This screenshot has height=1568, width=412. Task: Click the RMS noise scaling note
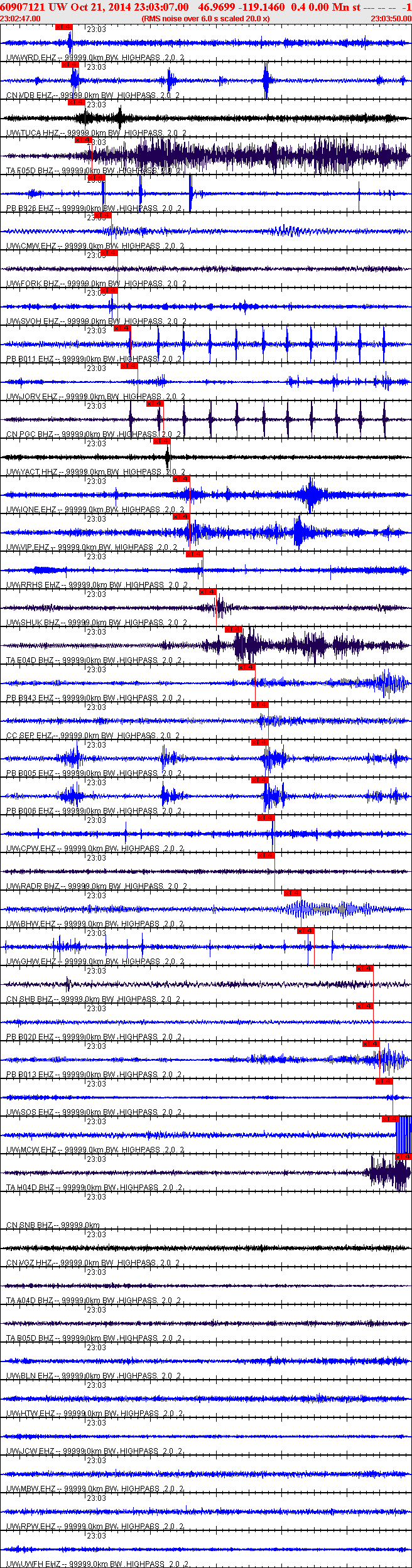pos(206,19)
